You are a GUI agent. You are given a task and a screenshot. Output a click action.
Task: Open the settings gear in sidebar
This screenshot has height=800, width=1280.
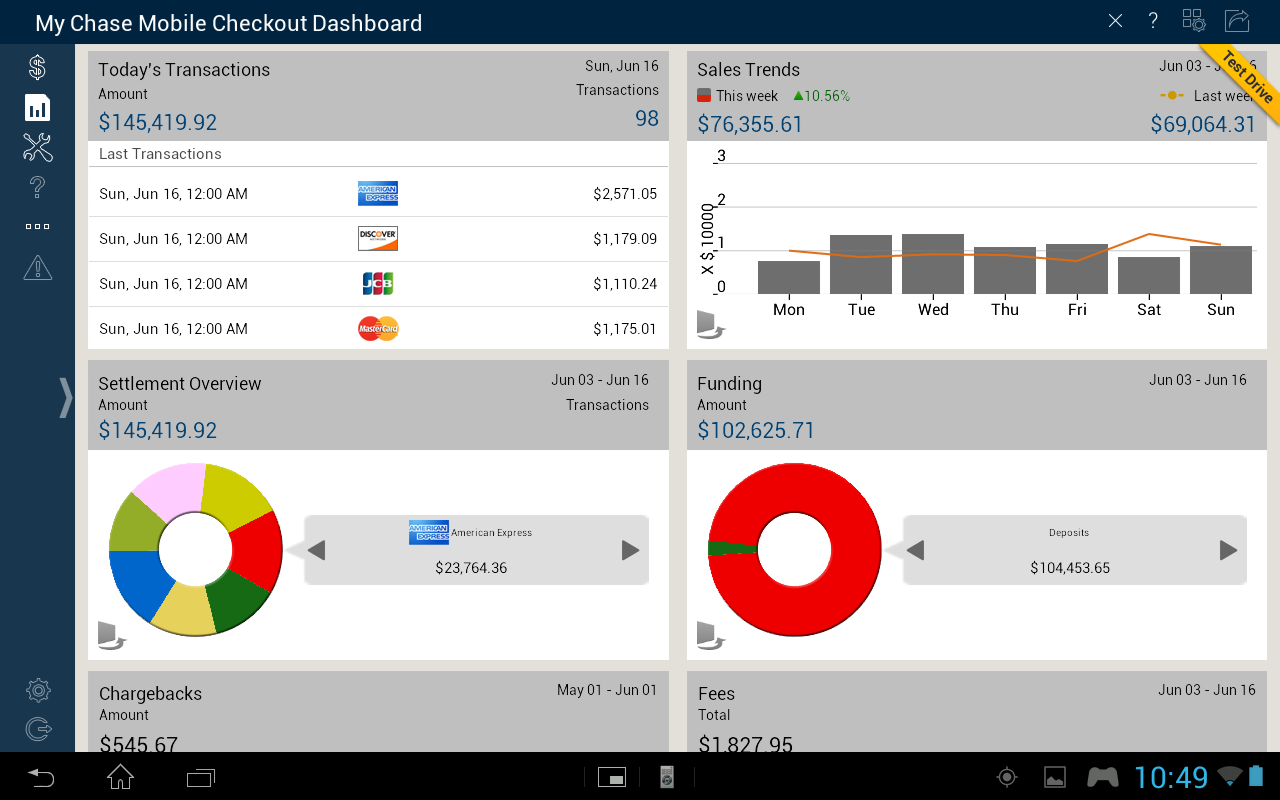coord(38,690)
